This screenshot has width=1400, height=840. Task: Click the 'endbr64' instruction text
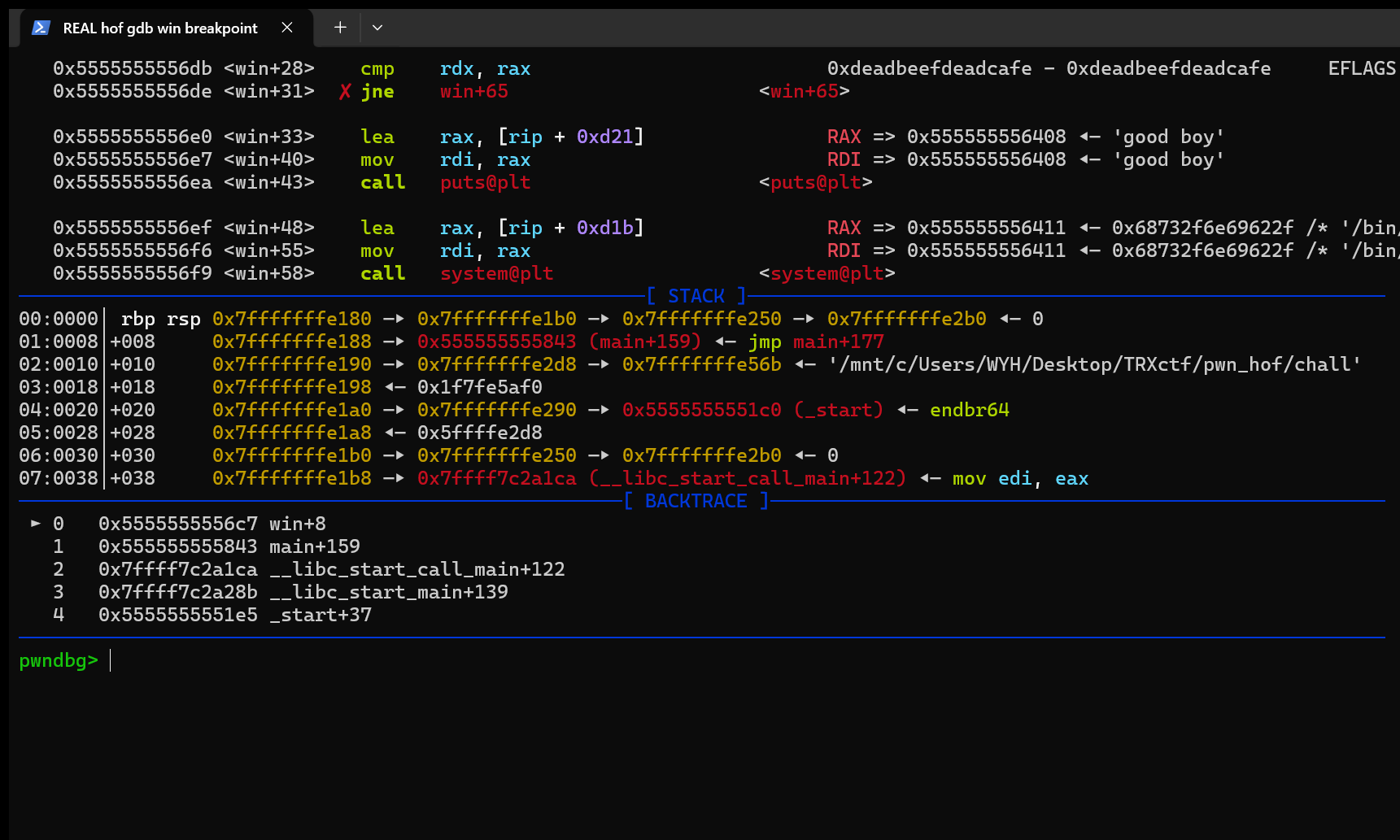click(x=970, y=411)
